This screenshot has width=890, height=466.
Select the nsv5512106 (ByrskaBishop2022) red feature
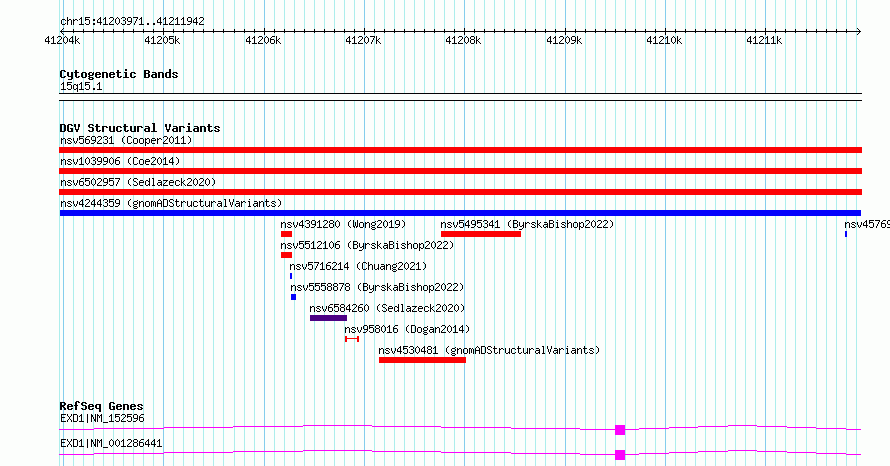click(286, 255)
